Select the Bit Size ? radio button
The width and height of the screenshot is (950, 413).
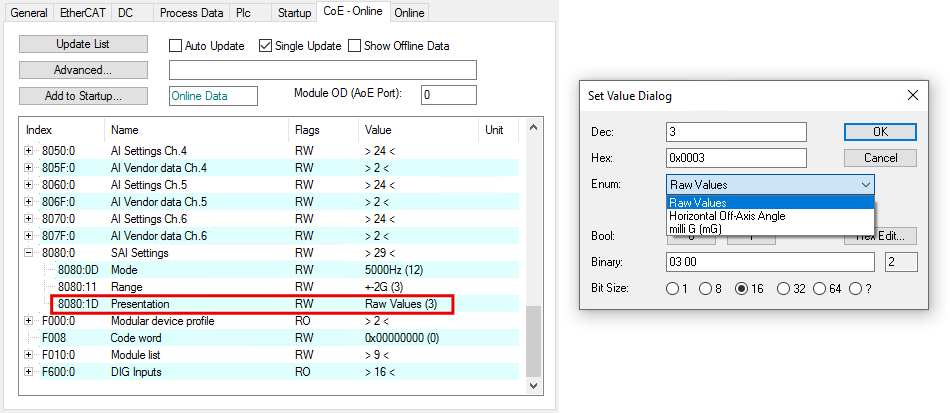click(855, 289)
